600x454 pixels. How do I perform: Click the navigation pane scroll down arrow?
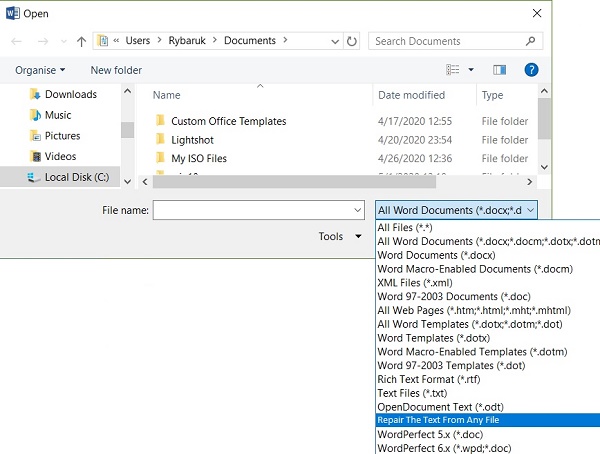(128, 181)
